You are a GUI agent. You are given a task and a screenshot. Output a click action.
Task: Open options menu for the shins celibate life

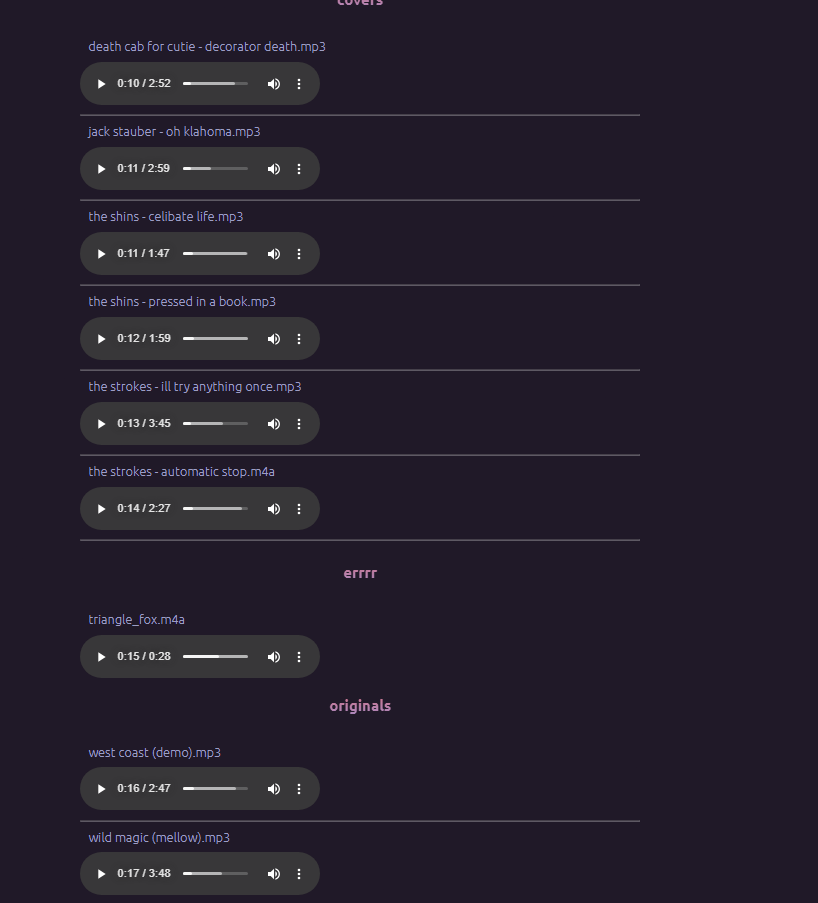(x=299, y=254)
